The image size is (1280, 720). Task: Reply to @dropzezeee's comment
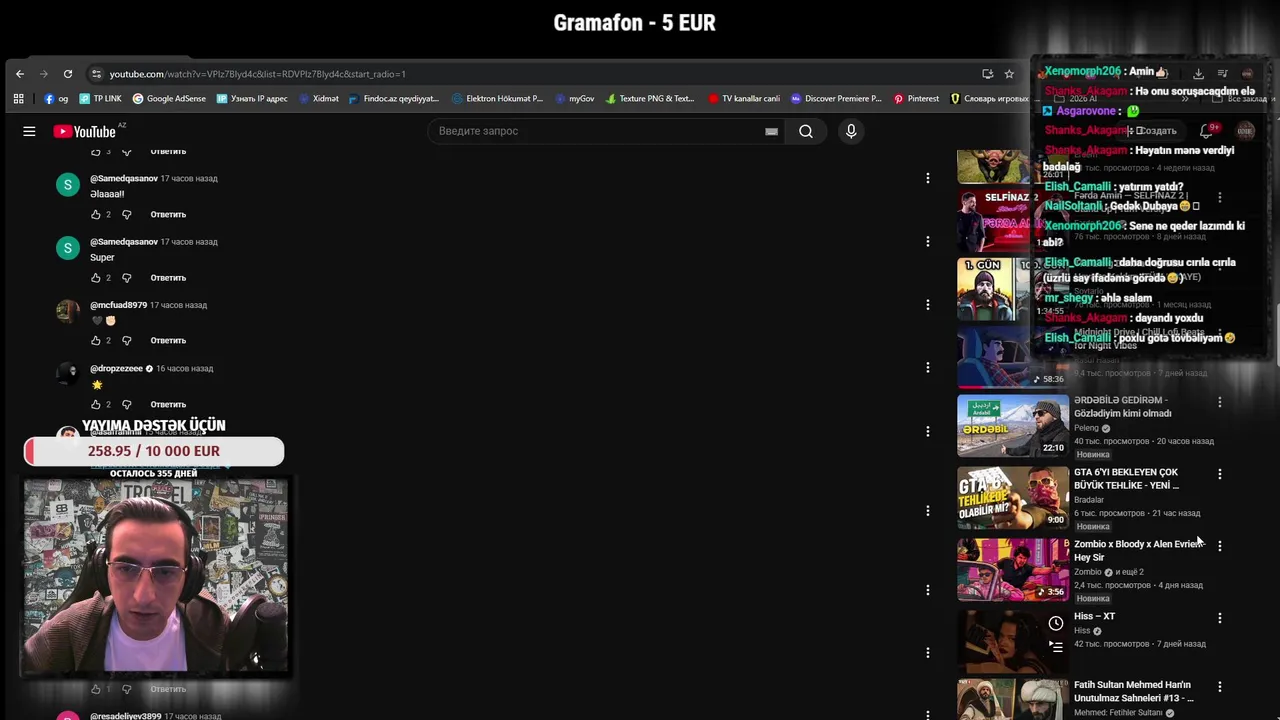pos(168,404)
